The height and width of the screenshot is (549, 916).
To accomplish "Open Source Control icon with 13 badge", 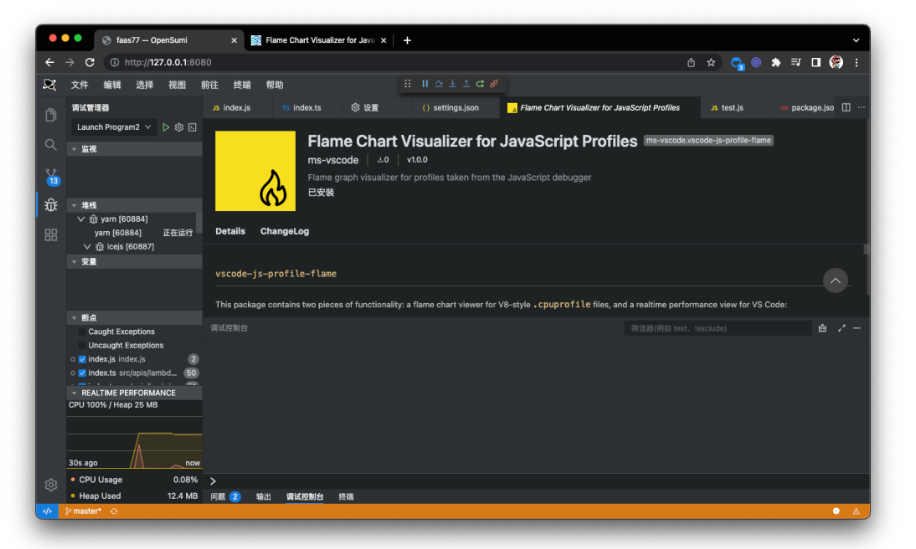I will [51, 176].
